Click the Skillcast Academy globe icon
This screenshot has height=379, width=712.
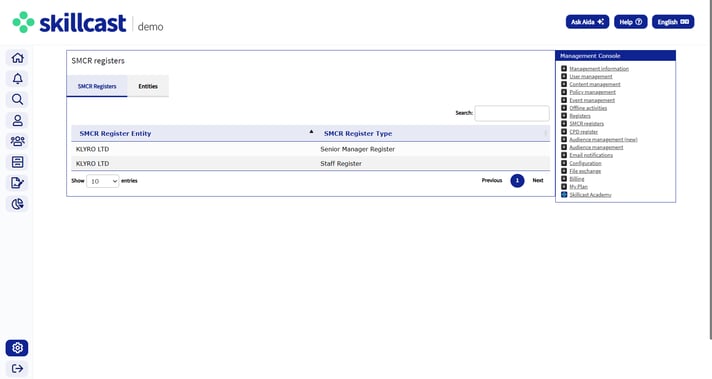tap(564, 195)
